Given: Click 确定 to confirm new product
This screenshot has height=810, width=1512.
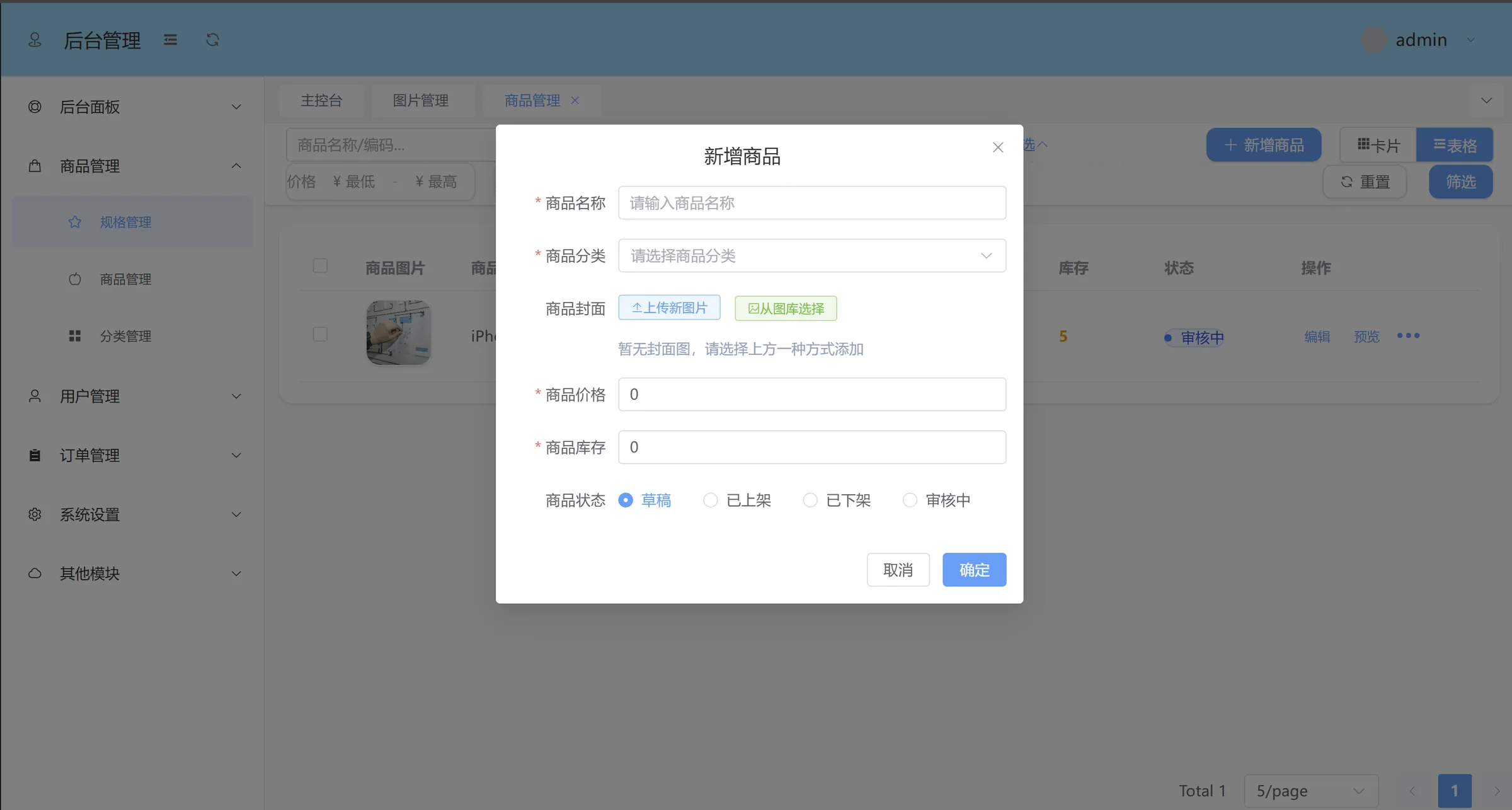Looking at the screenshot, I should (974, 570).
